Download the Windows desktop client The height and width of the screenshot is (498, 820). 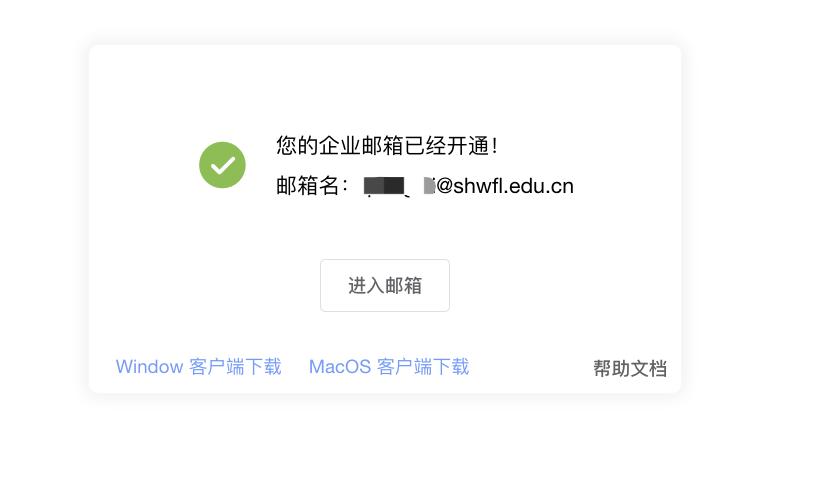point(199,367)
